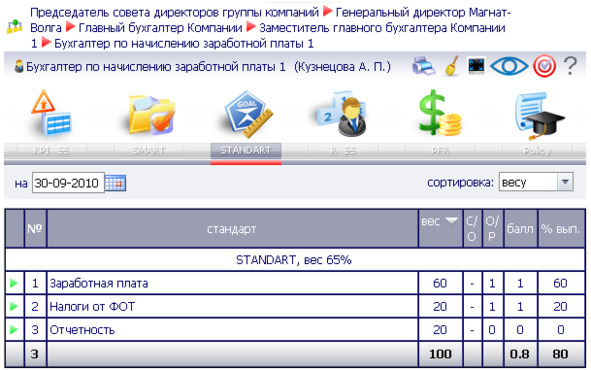Viewport: 591px width, 370px height.
Task: Switch to the SMART tab
Action: pyautogui.click(x=149, y=150)
